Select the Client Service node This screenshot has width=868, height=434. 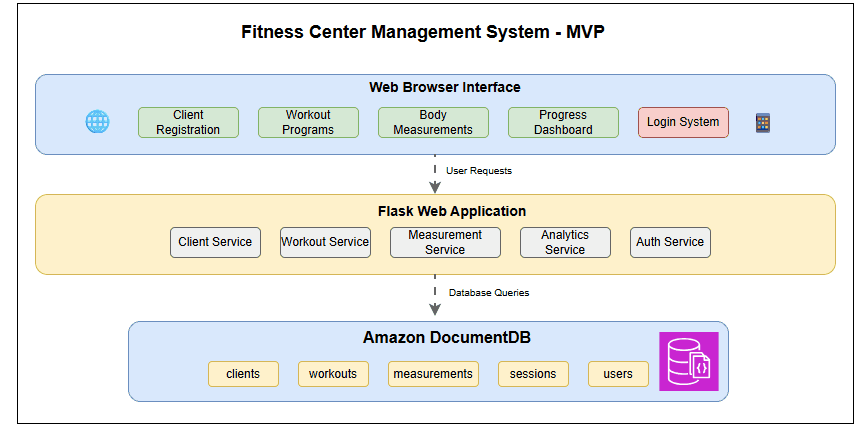click(215, 242)
